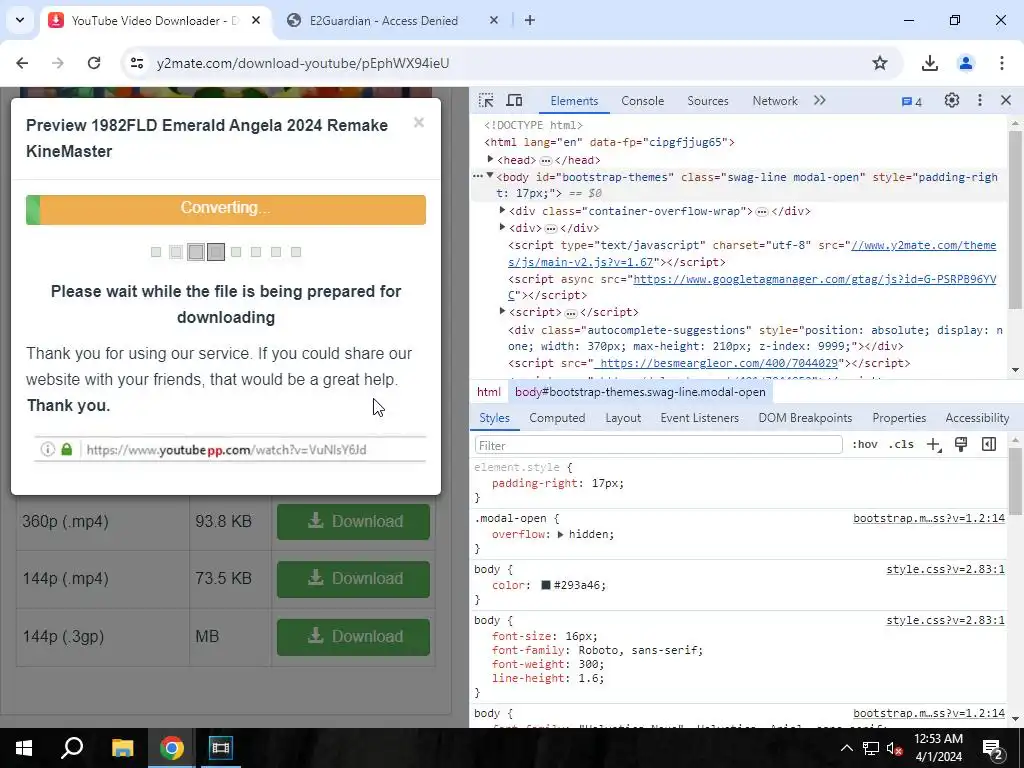1024x768 pixels.
Task: Open the Accessibility sub-tab
Action: 977,418
